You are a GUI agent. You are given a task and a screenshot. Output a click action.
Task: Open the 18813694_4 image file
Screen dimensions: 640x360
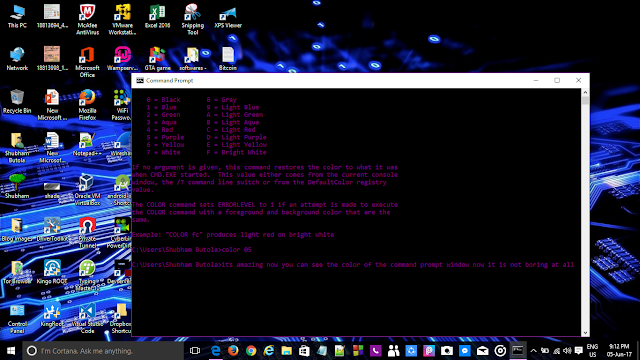(52, 16)
